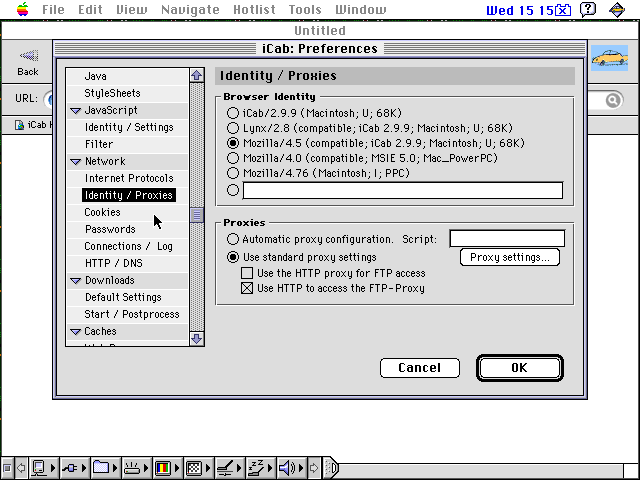Collapse the JavaScript category triangle

point(76,111)
